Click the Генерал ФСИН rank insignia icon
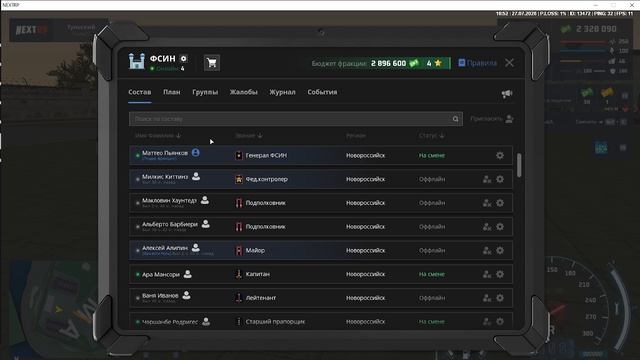Viewport: 640px width, 360px height. pyautogui.click(x=239, y=156)
